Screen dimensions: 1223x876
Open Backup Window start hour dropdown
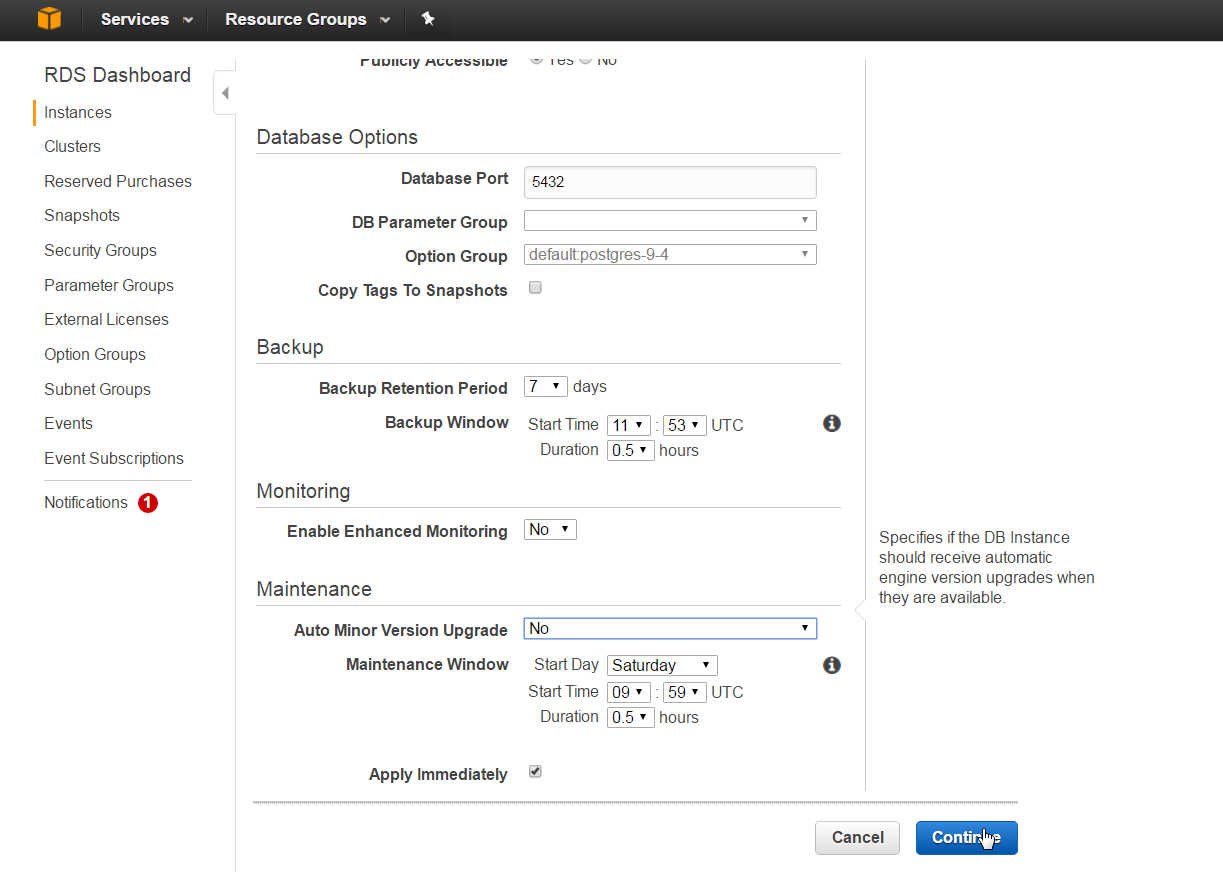629,425
